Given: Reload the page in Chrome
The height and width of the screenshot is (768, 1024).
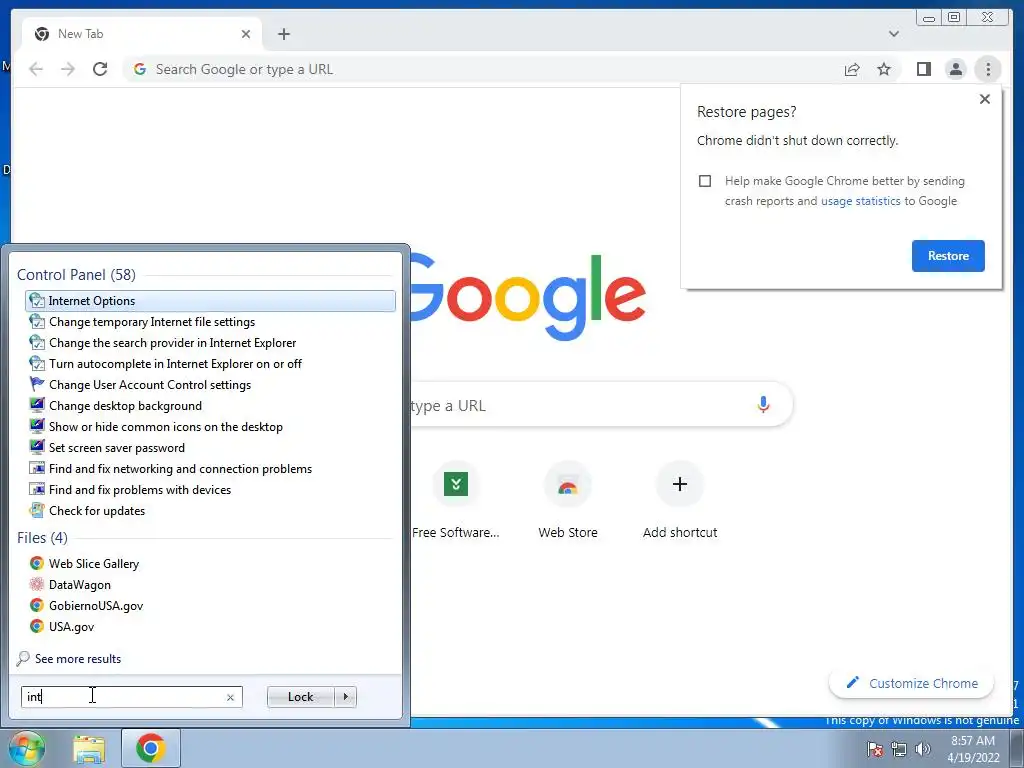Looking at the screenshot, I should pos(100,69).
